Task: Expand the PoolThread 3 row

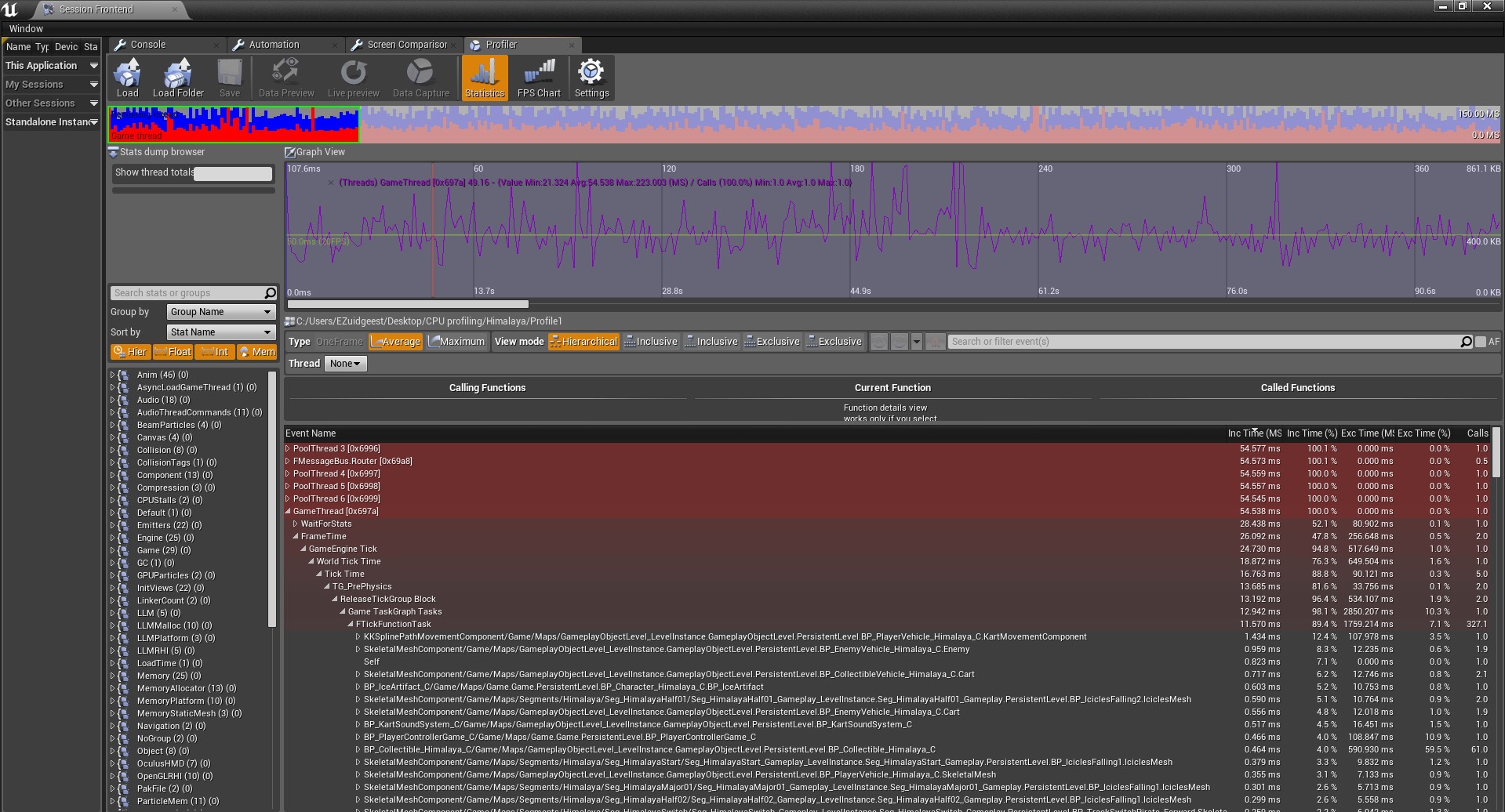Action: tap(288, 449)
